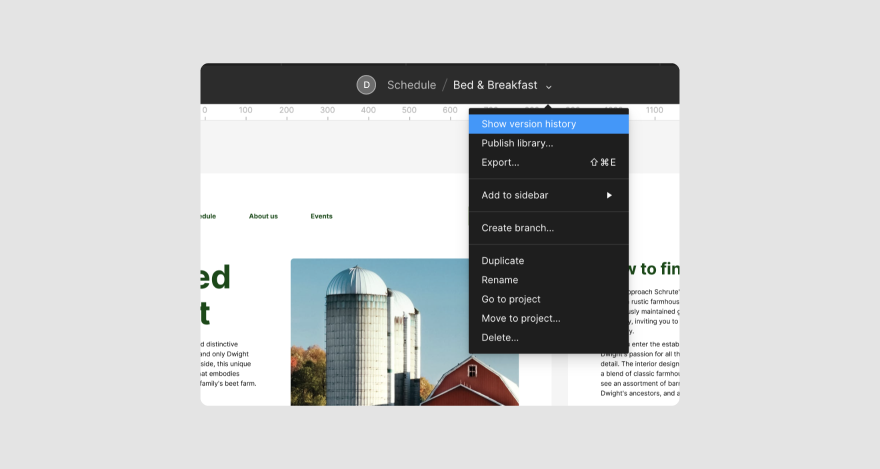Open the file name dropdown chevron
The image size is (880, 469).
549,86
